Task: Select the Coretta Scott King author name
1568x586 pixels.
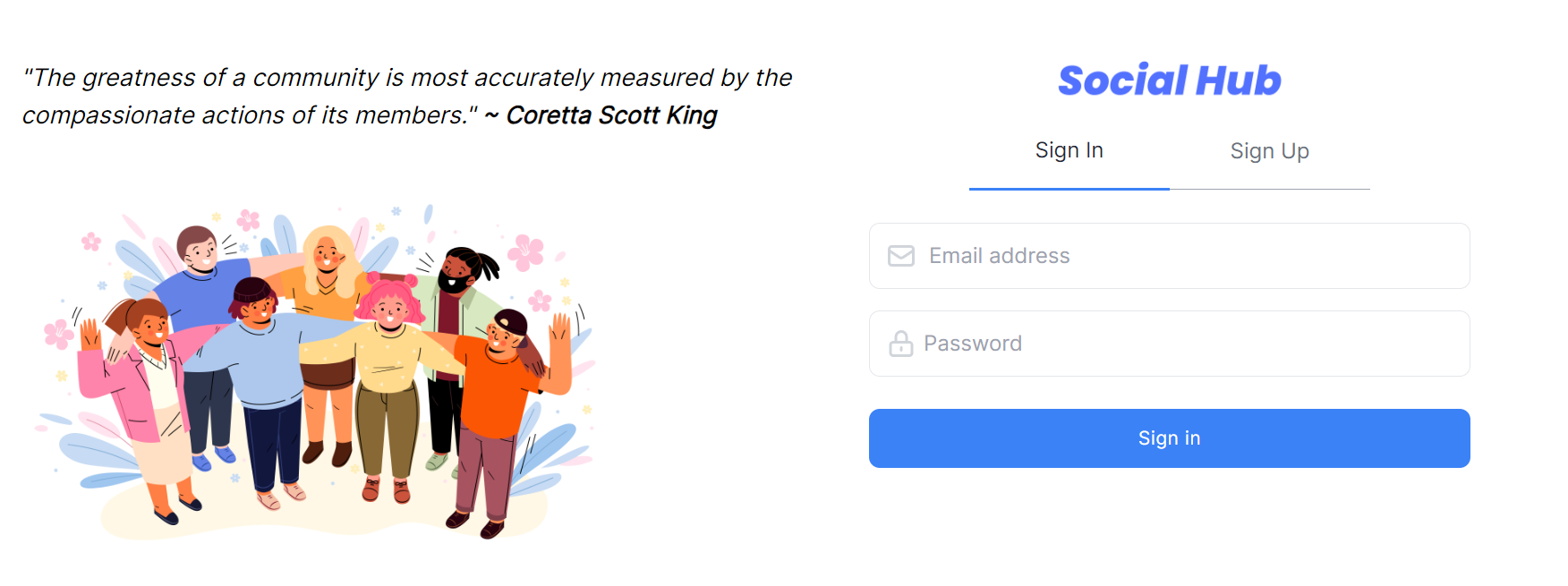Action: pos(611,115)
